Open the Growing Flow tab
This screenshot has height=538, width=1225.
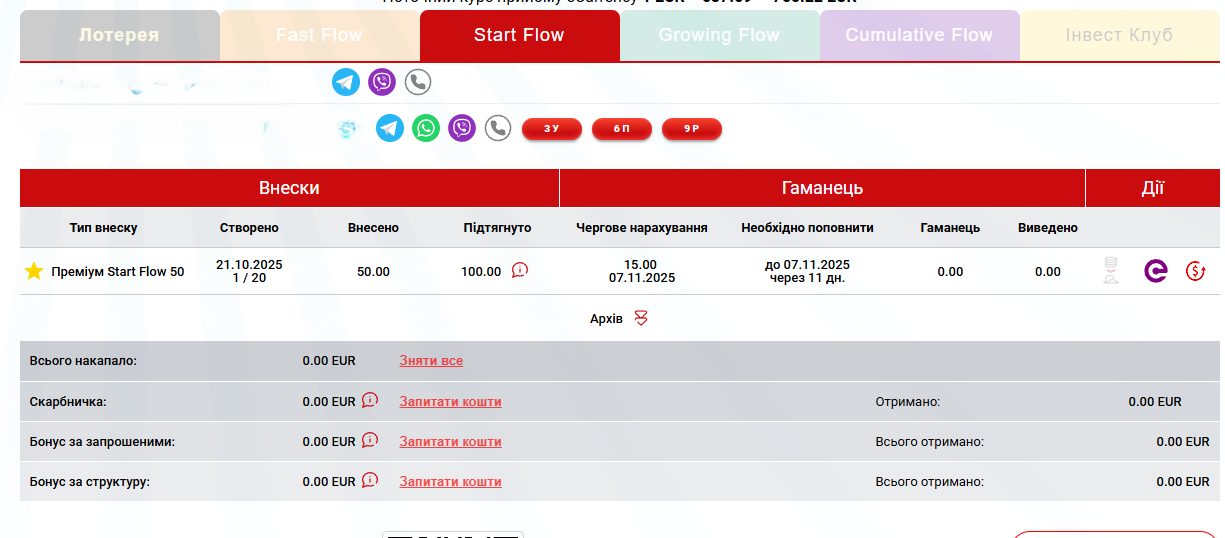(720, 35)
